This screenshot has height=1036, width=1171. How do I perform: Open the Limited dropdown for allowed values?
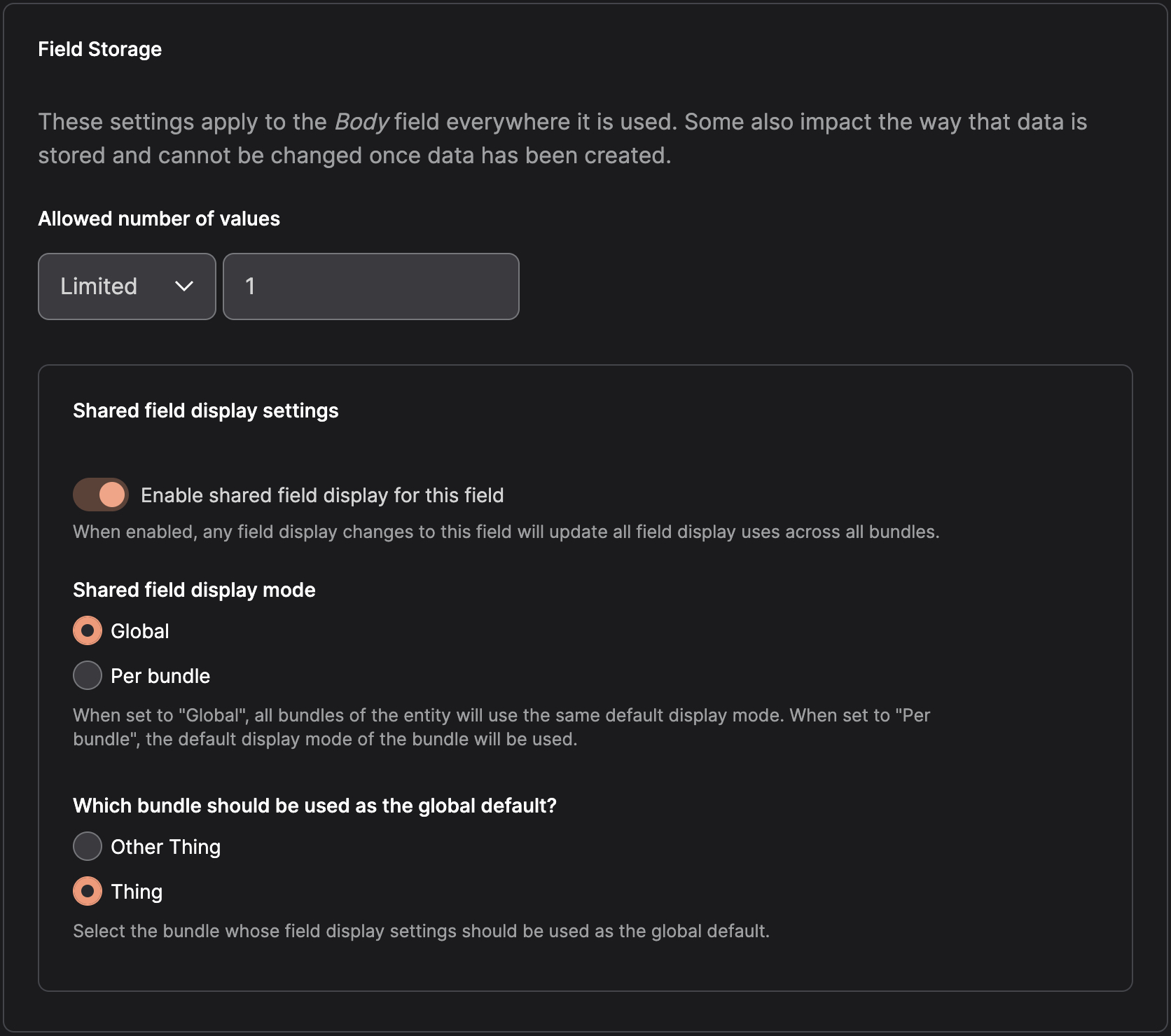click(127, 286)
